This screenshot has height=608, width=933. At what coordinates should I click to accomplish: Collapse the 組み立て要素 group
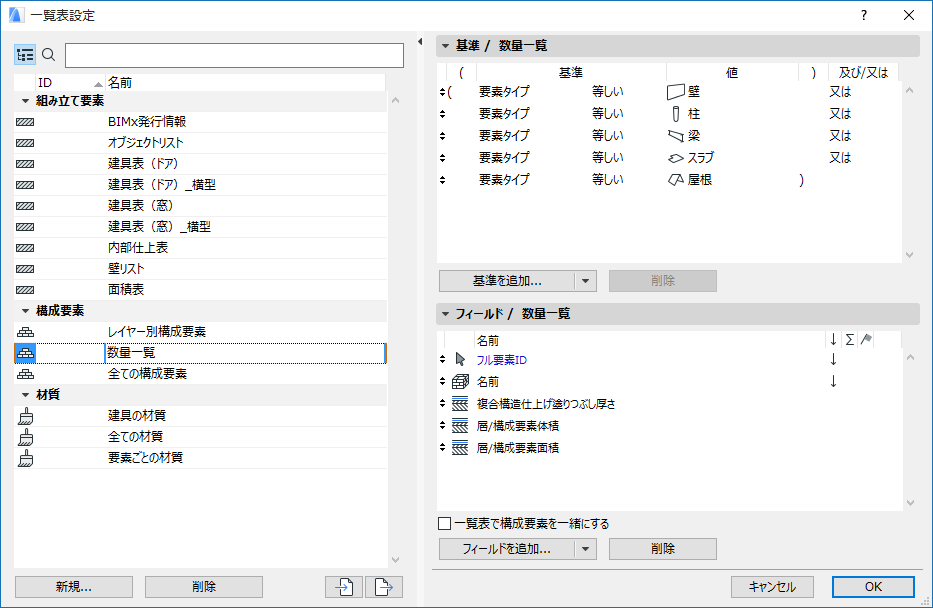[25, 101]
